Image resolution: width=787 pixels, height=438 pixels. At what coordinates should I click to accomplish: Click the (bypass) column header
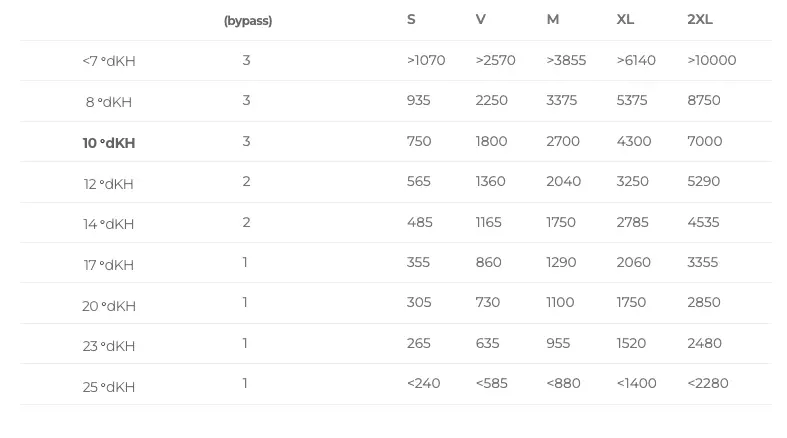[248, 21]
